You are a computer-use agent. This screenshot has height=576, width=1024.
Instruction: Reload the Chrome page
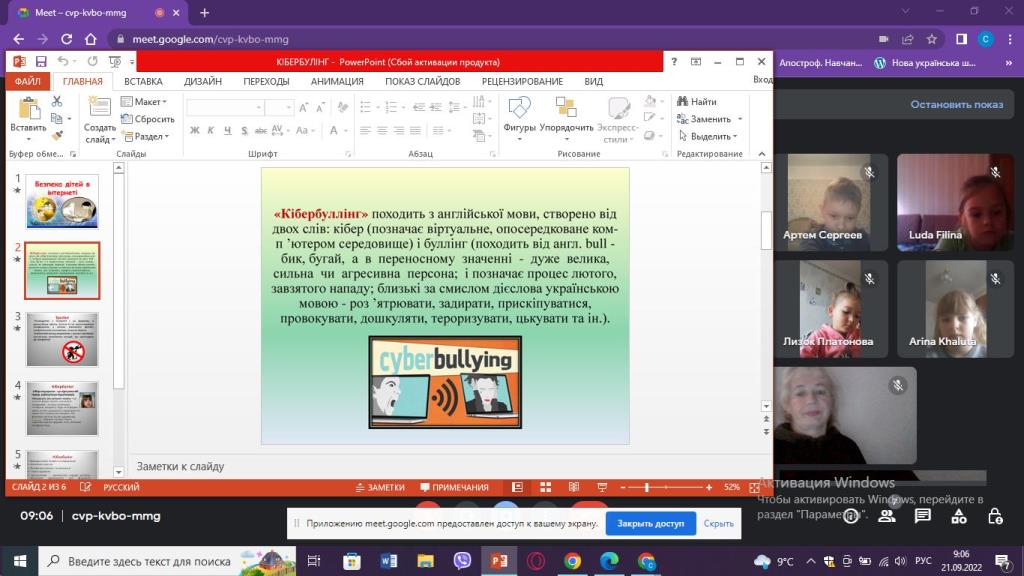coord(67,39)
